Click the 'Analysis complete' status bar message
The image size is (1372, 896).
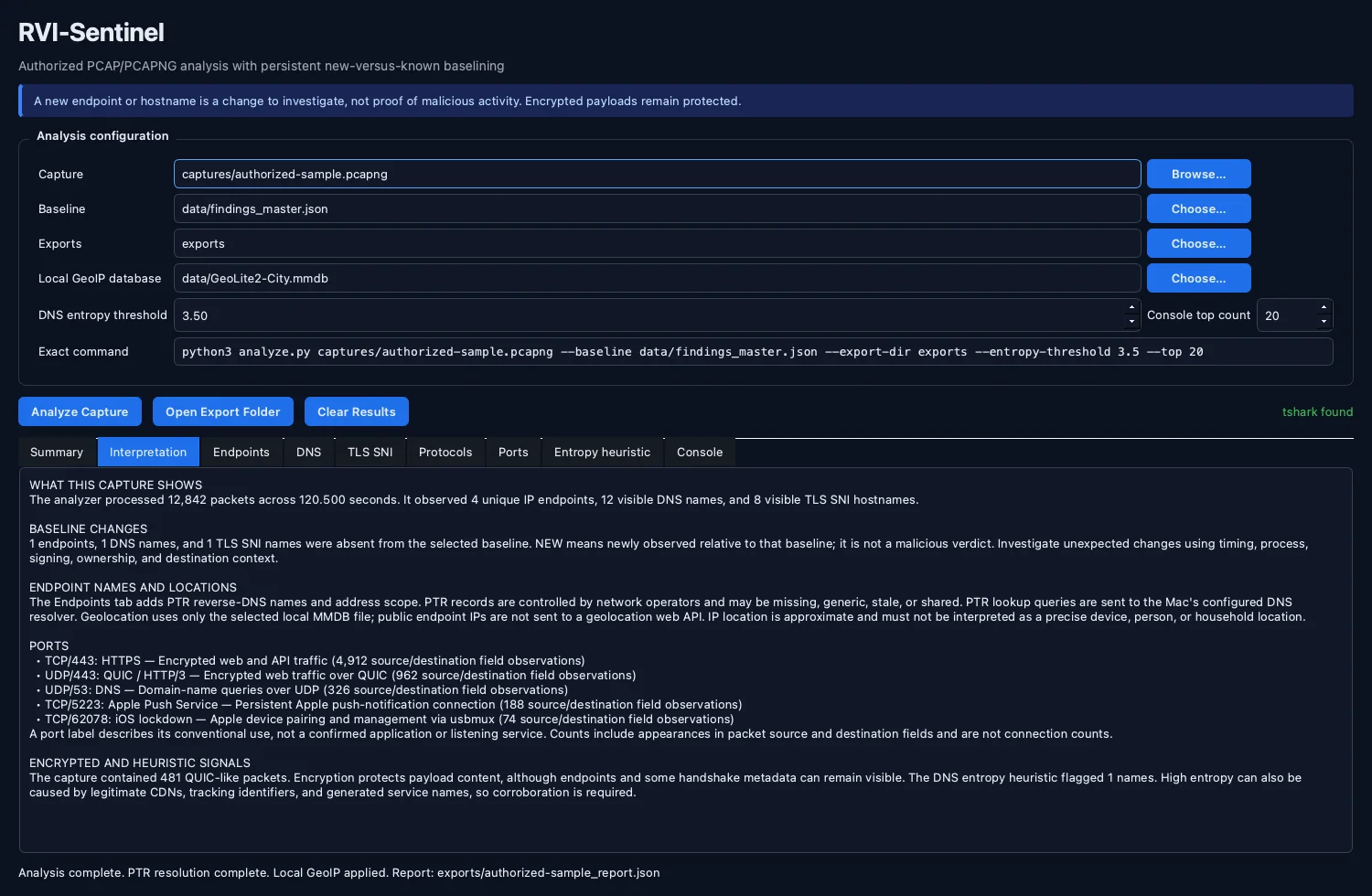[339, 873]
